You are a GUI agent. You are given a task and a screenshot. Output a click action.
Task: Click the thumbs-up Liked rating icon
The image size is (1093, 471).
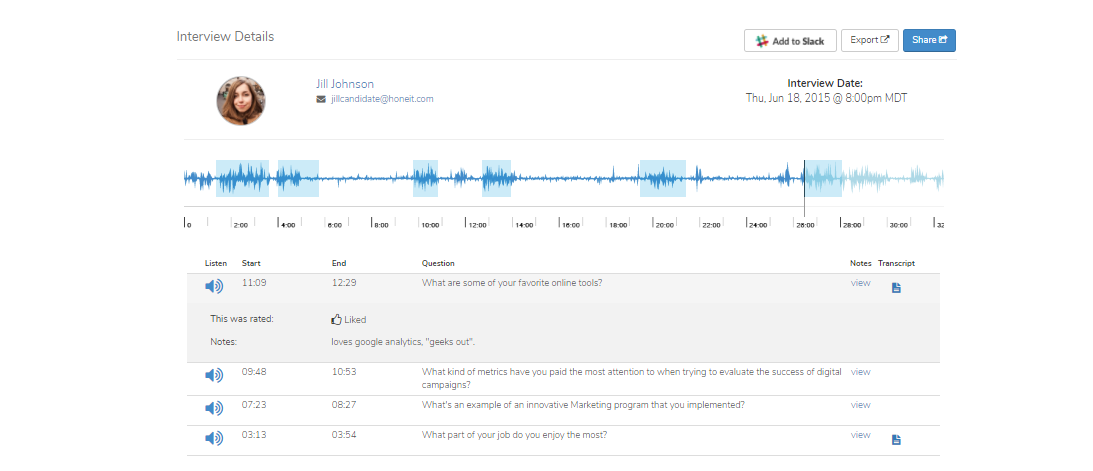click(x=337, y=320)
